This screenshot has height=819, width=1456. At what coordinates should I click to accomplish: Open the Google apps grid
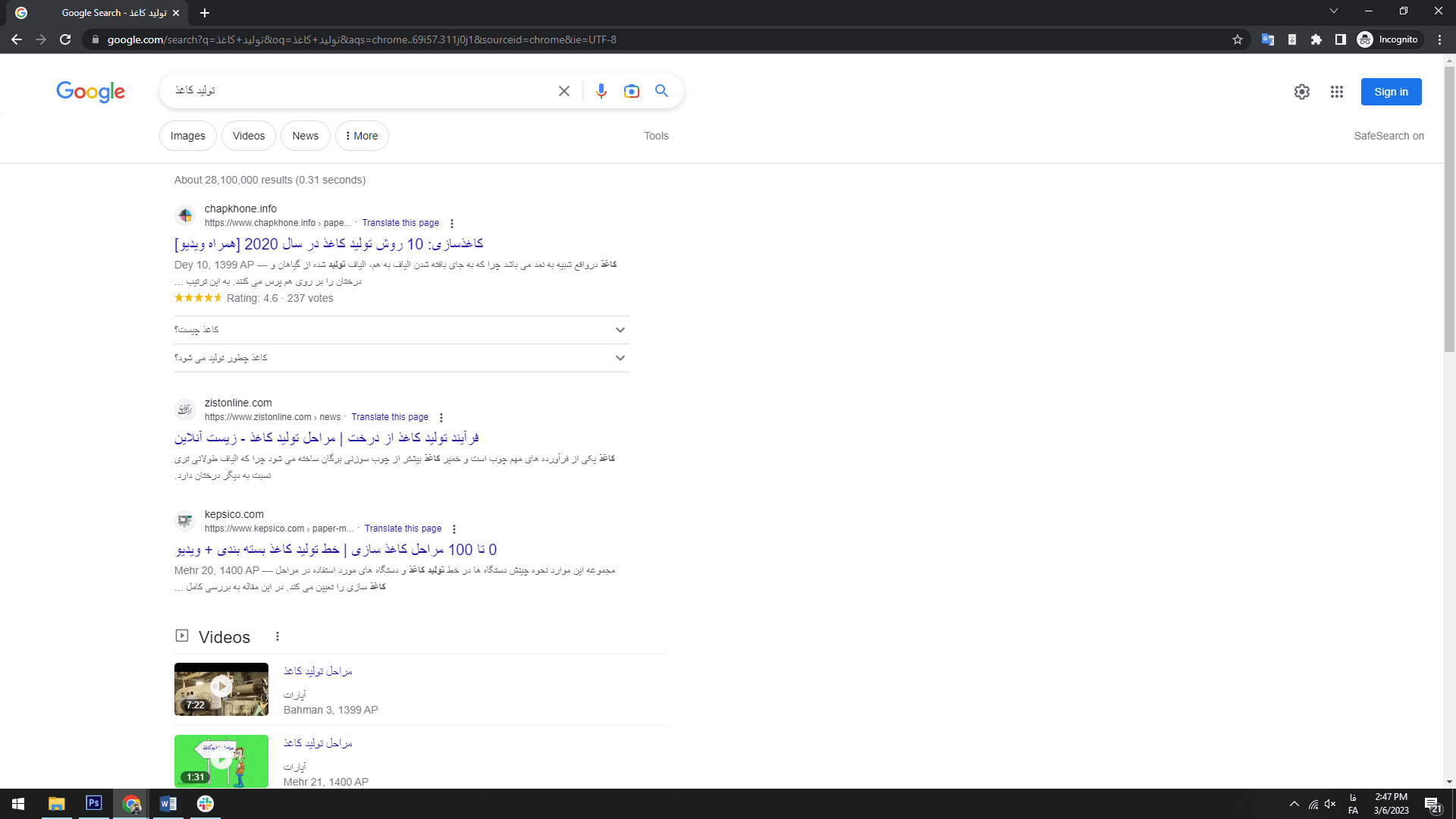click(1337, 92)
